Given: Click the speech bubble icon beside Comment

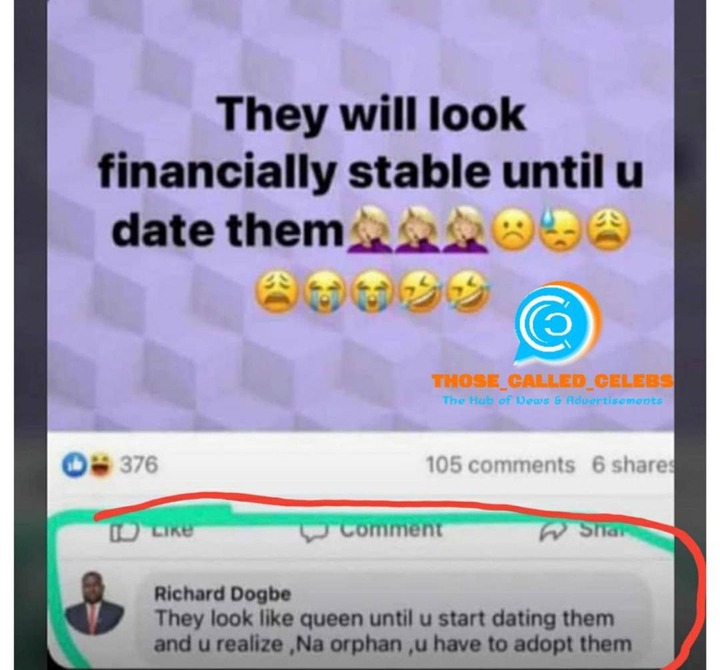Looking at the screenshot, I should click(x=315, y=533).
